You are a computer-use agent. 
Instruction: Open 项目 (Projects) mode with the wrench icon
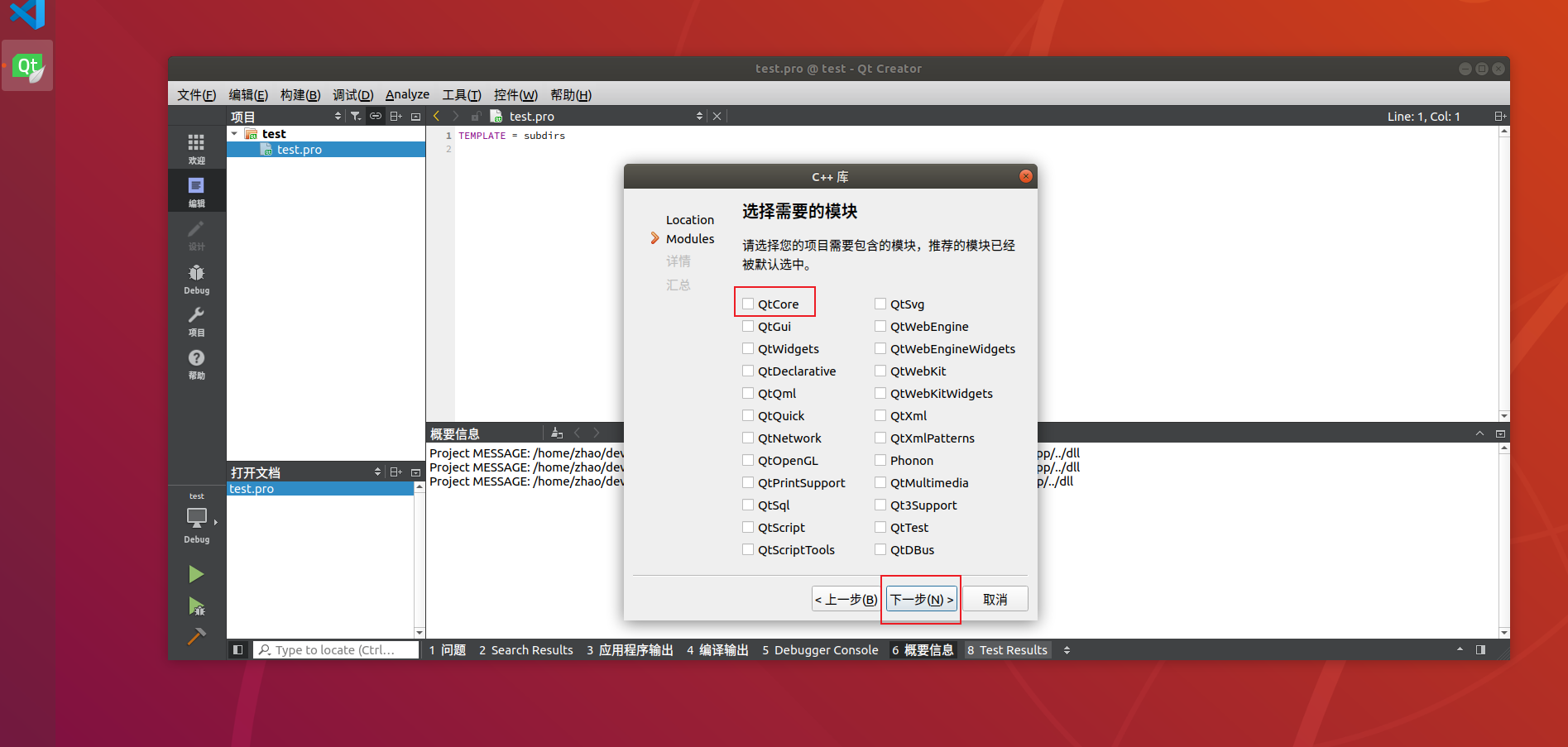click(x=196, y=322)
